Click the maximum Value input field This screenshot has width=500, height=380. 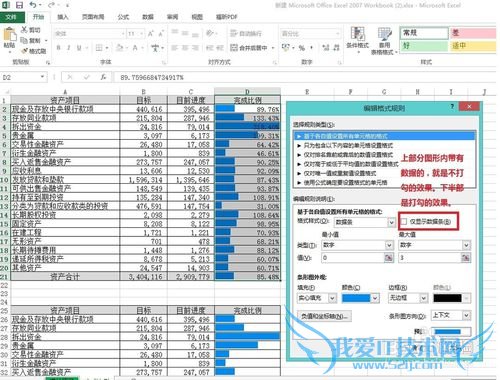[430, 258]
